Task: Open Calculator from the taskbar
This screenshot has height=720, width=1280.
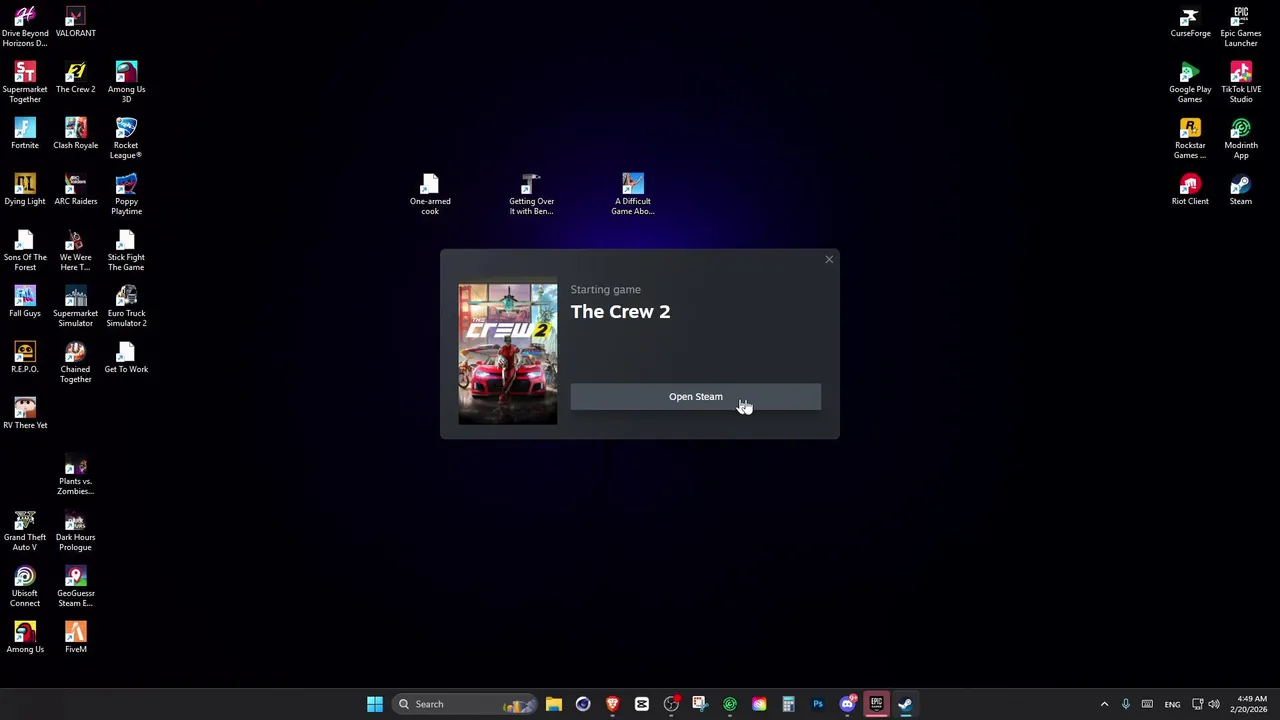Action: (x=788, y=704)
